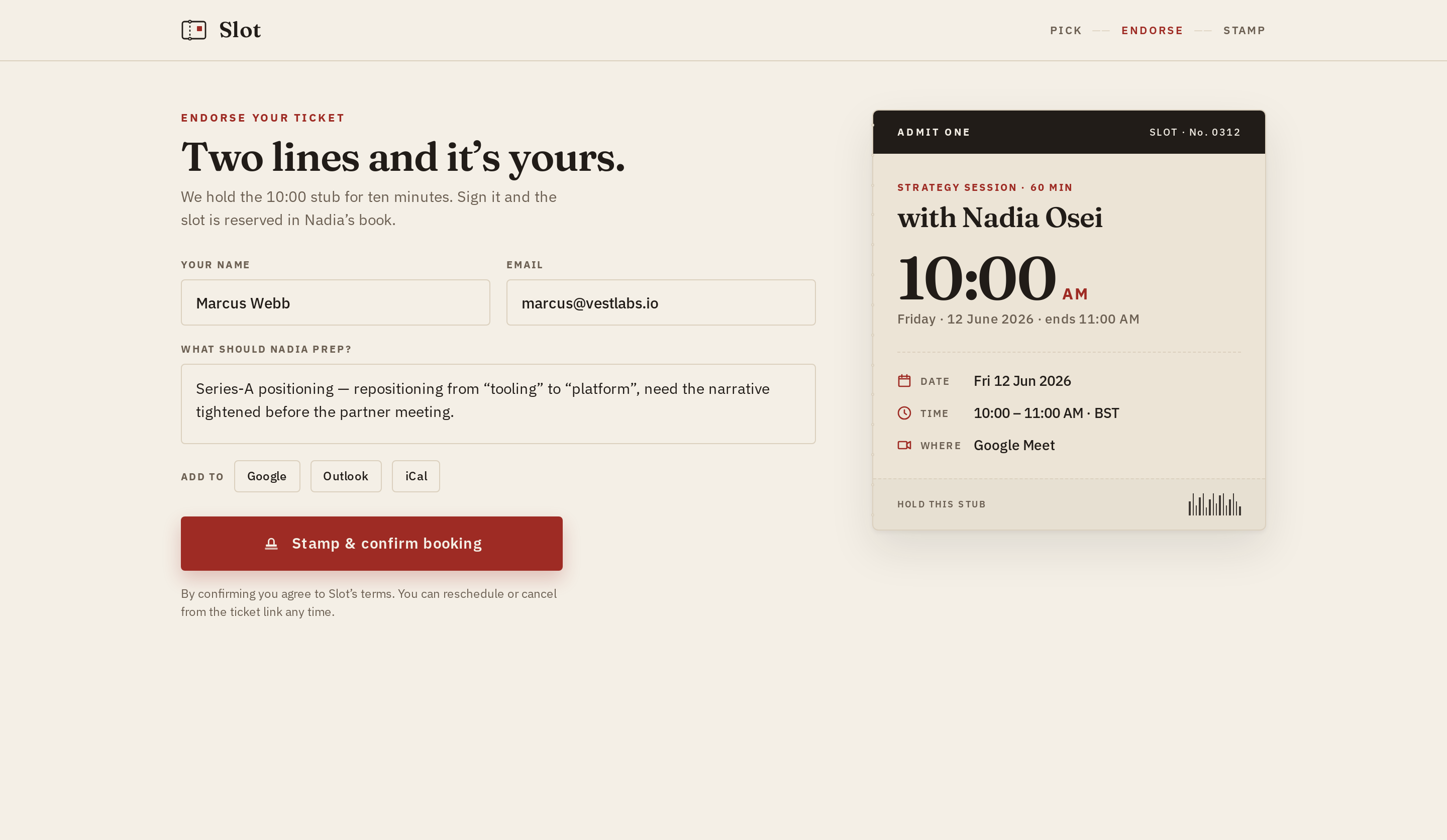Click the "ADD TO" label
Screen dimensions: 1447x840
[x=202, y=477]
